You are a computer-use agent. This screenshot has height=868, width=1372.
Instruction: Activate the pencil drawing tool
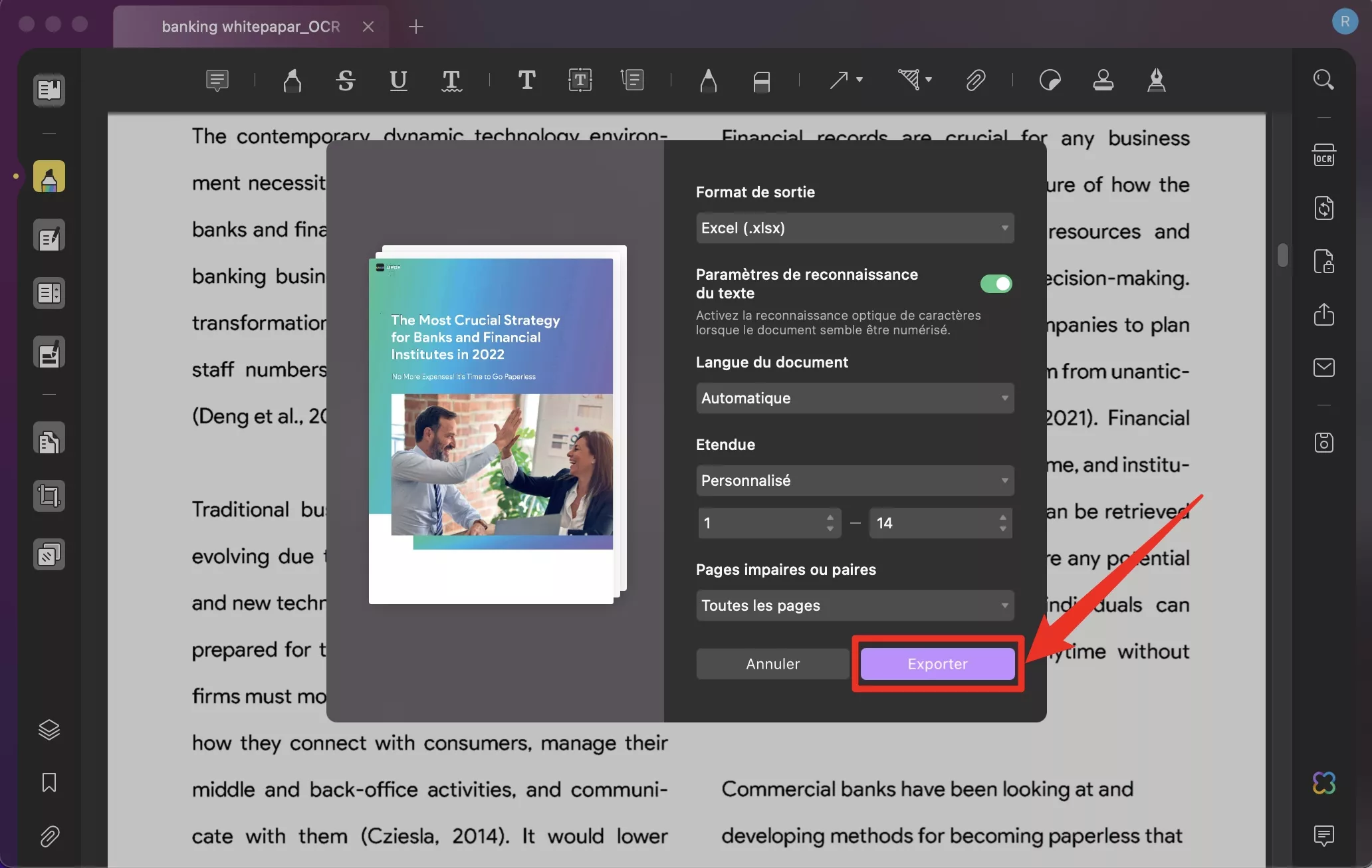[708, 80]
